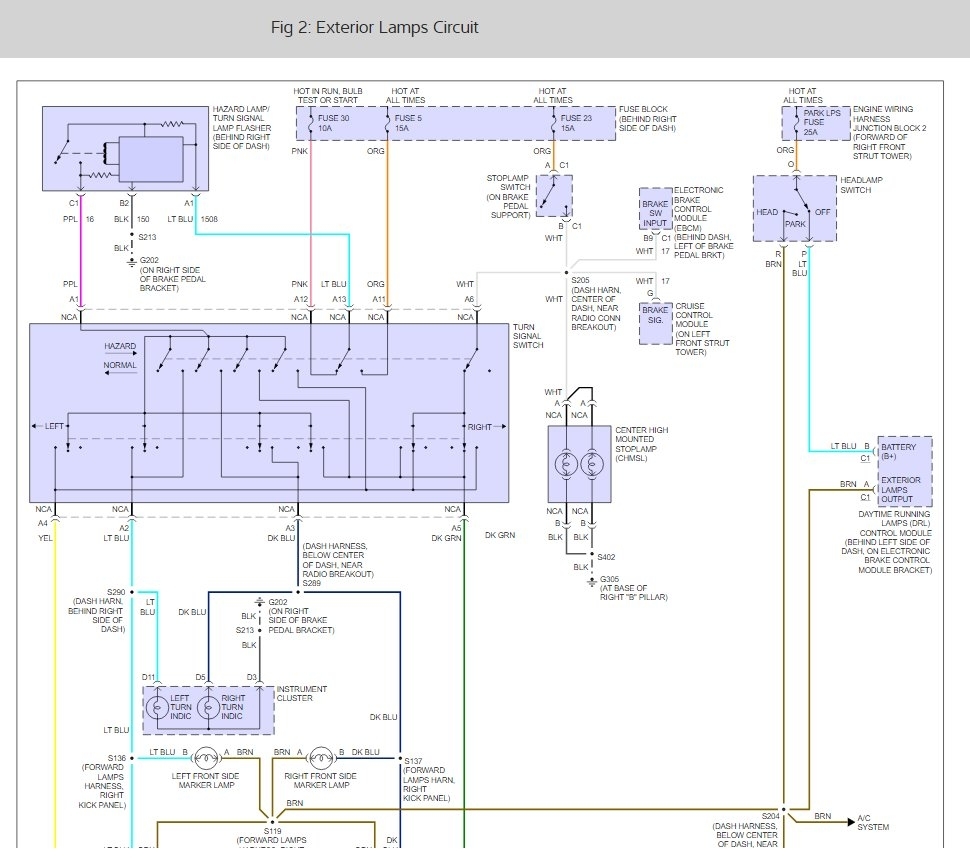Select the Exterior Lamps Output label
This screenshot has height=858, width=970.
point(904,489)
